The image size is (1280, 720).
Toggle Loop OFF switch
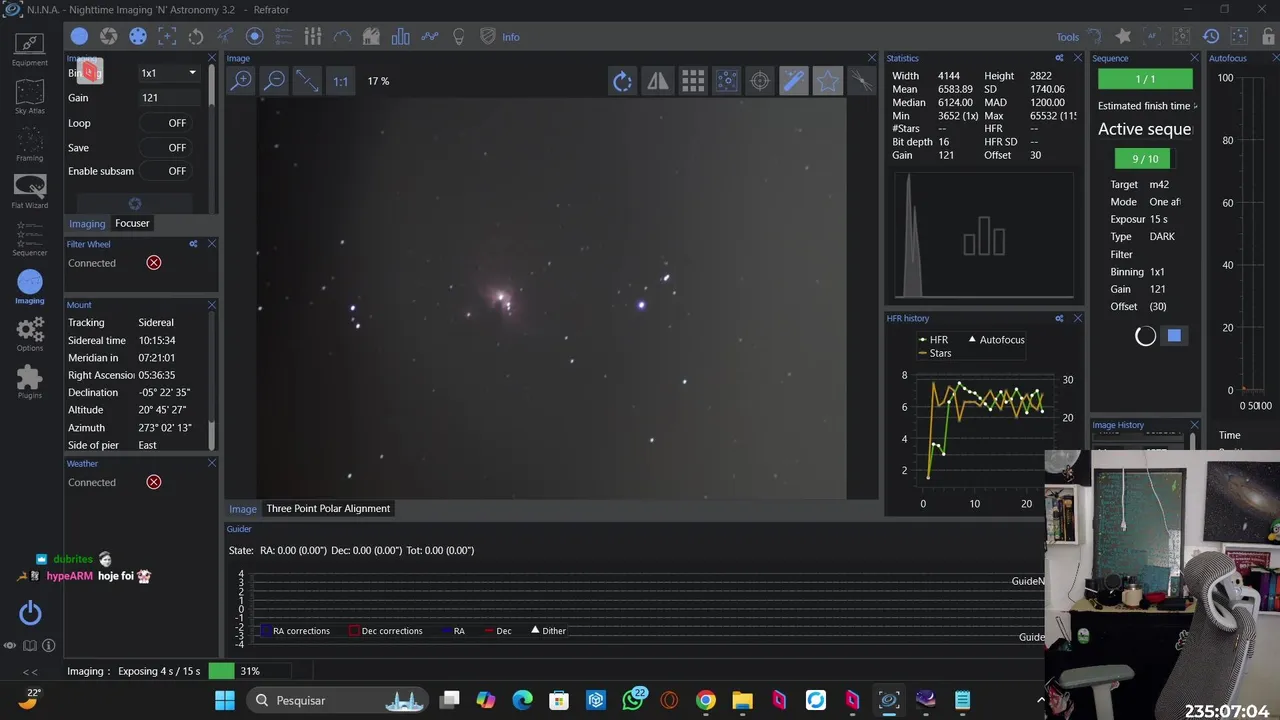pyautogui.click(x=166, y=123)
